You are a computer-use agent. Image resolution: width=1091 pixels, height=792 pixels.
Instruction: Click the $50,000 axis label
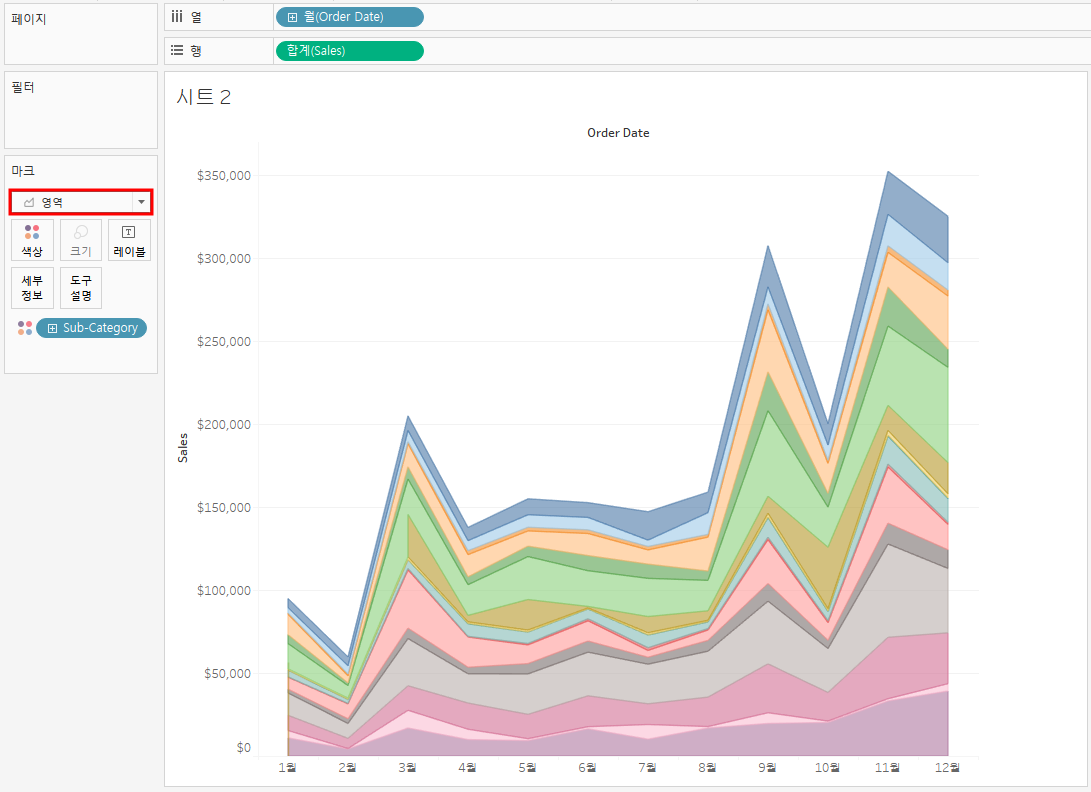point(227,673)
